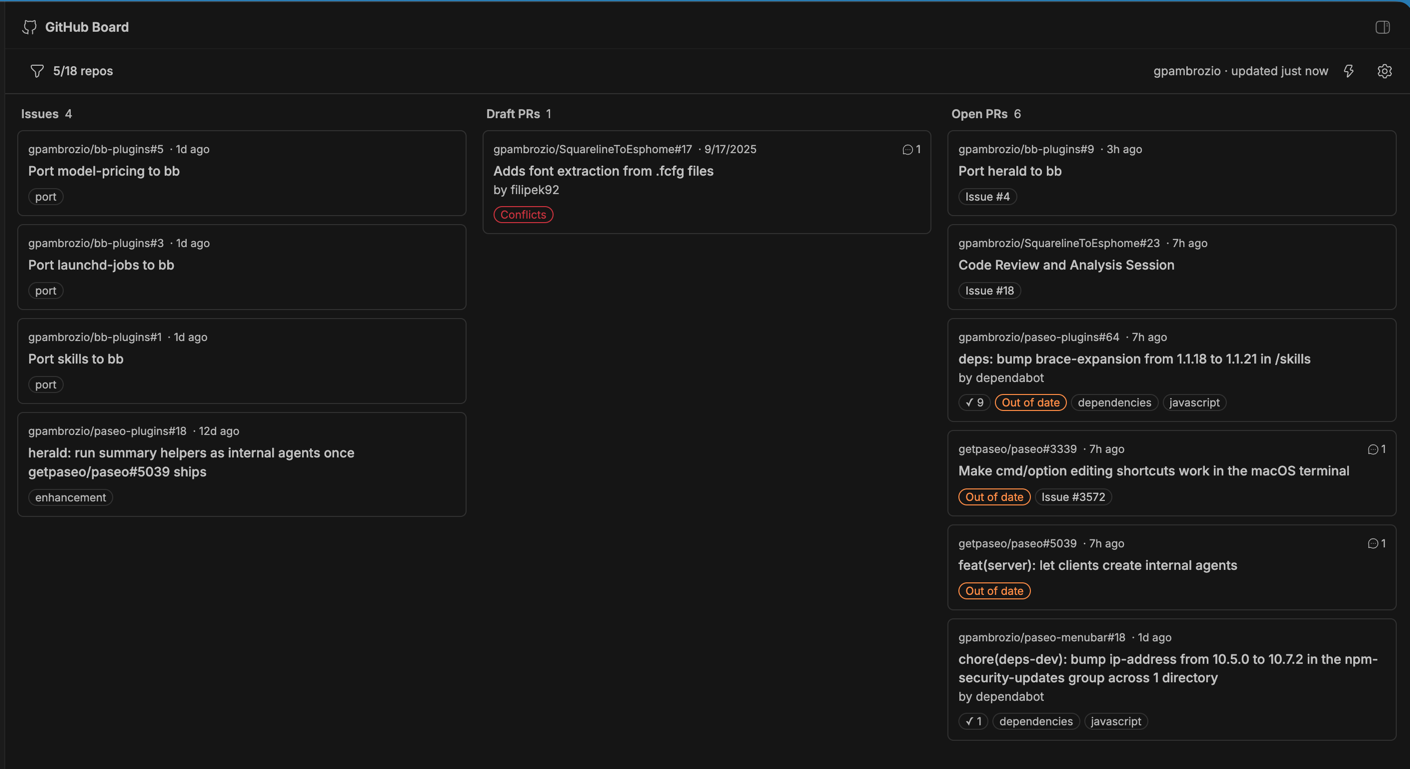Click the enhancement label
The image size is (1410, 769).
coord(70,498)
